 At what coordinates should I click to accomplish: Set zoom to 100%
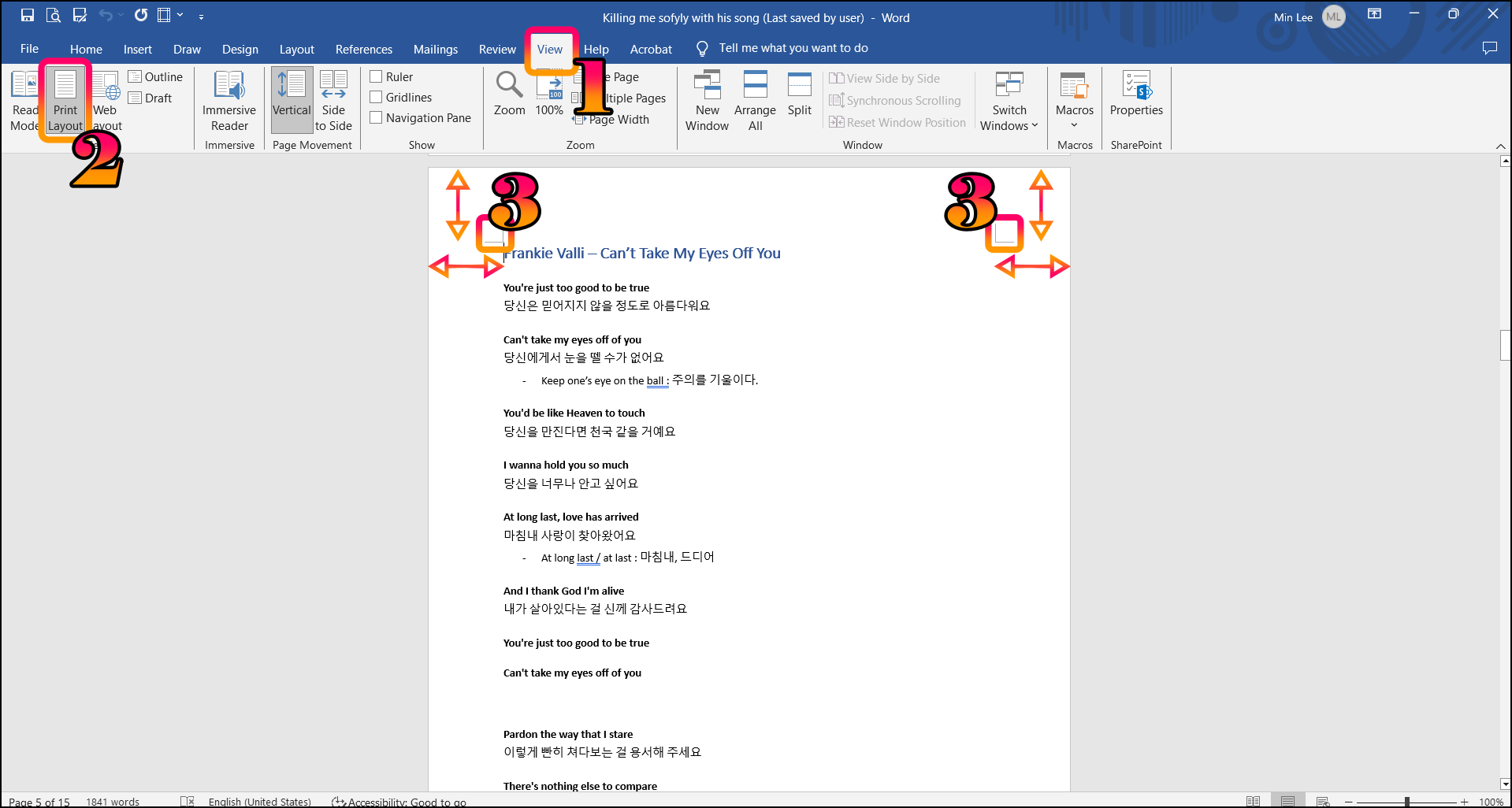point(549,94)
